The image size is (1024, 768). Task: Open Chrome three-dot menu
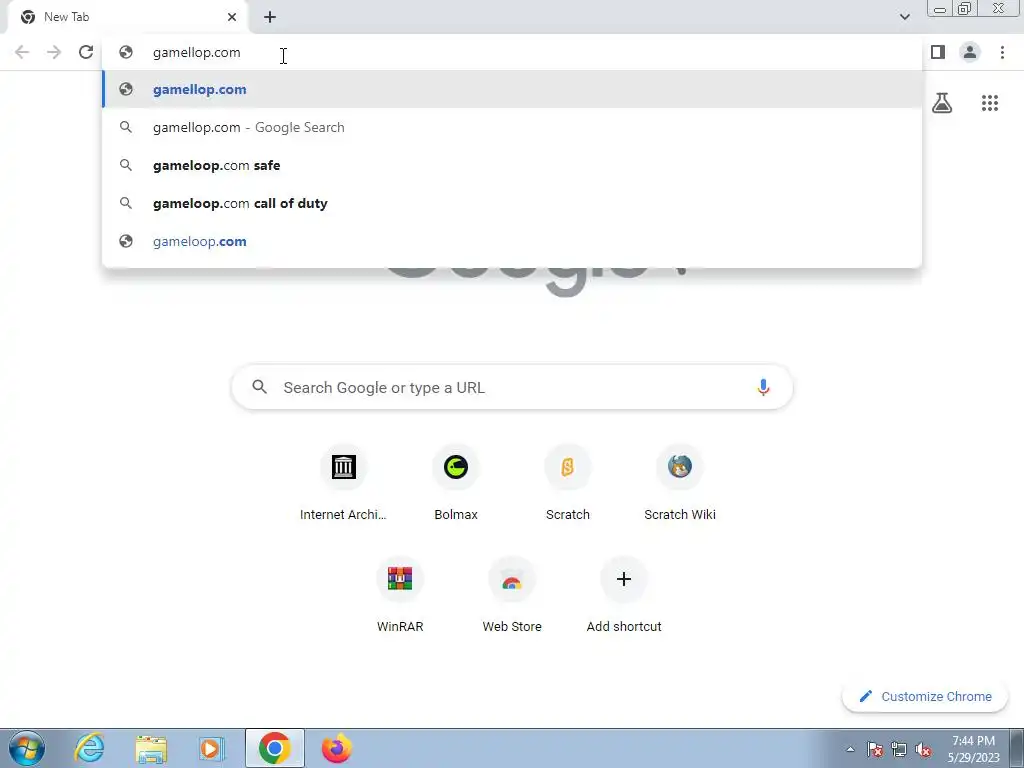[1002, 52]
